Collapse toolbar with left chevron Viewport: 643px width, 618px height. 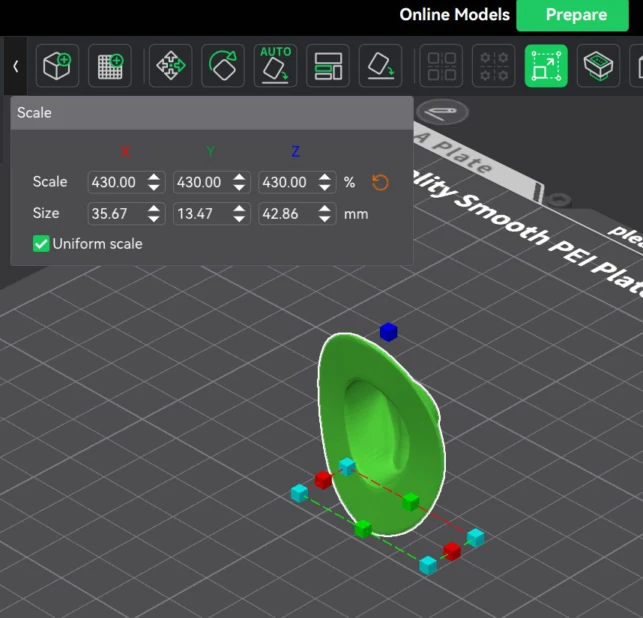click(16, 66)
